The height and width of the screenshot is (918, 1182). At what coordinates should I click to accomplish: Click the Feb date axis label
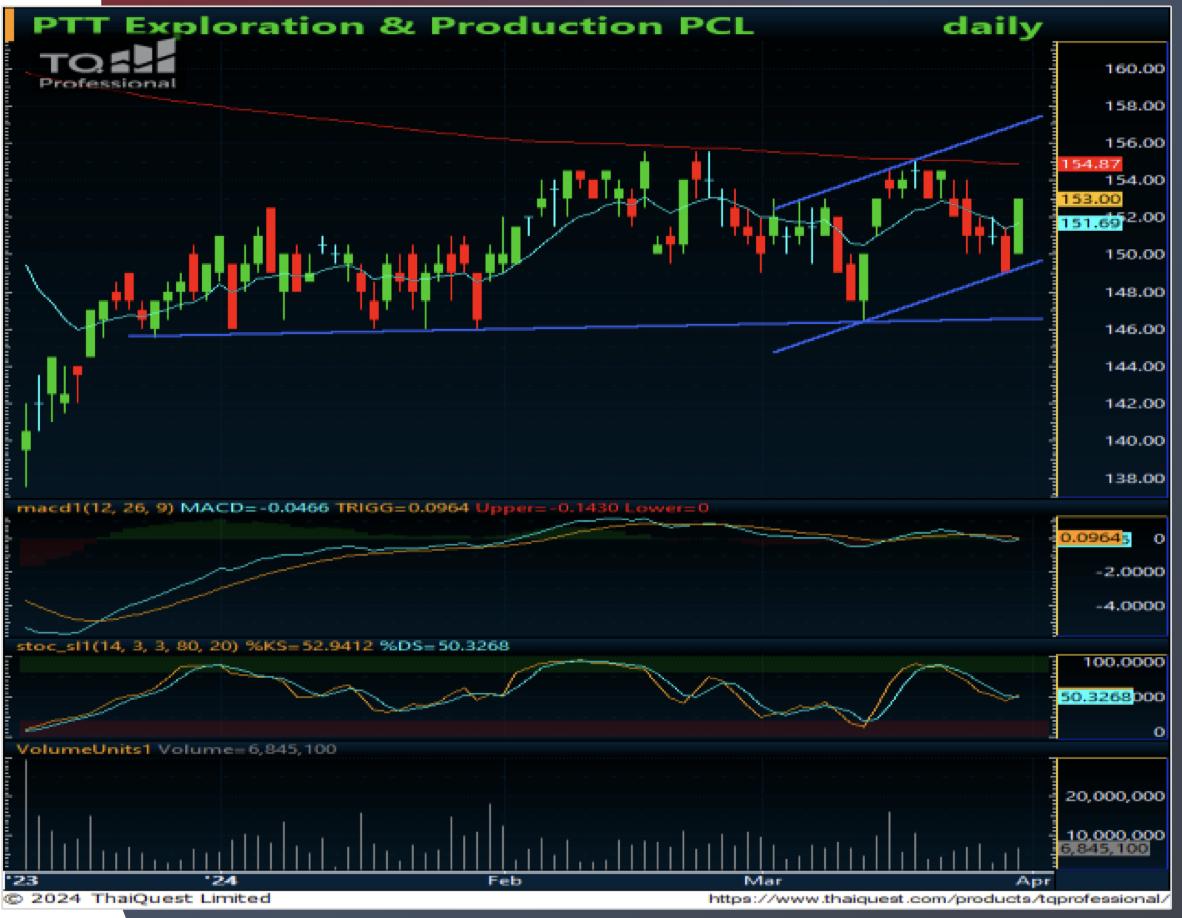[504, 880]
